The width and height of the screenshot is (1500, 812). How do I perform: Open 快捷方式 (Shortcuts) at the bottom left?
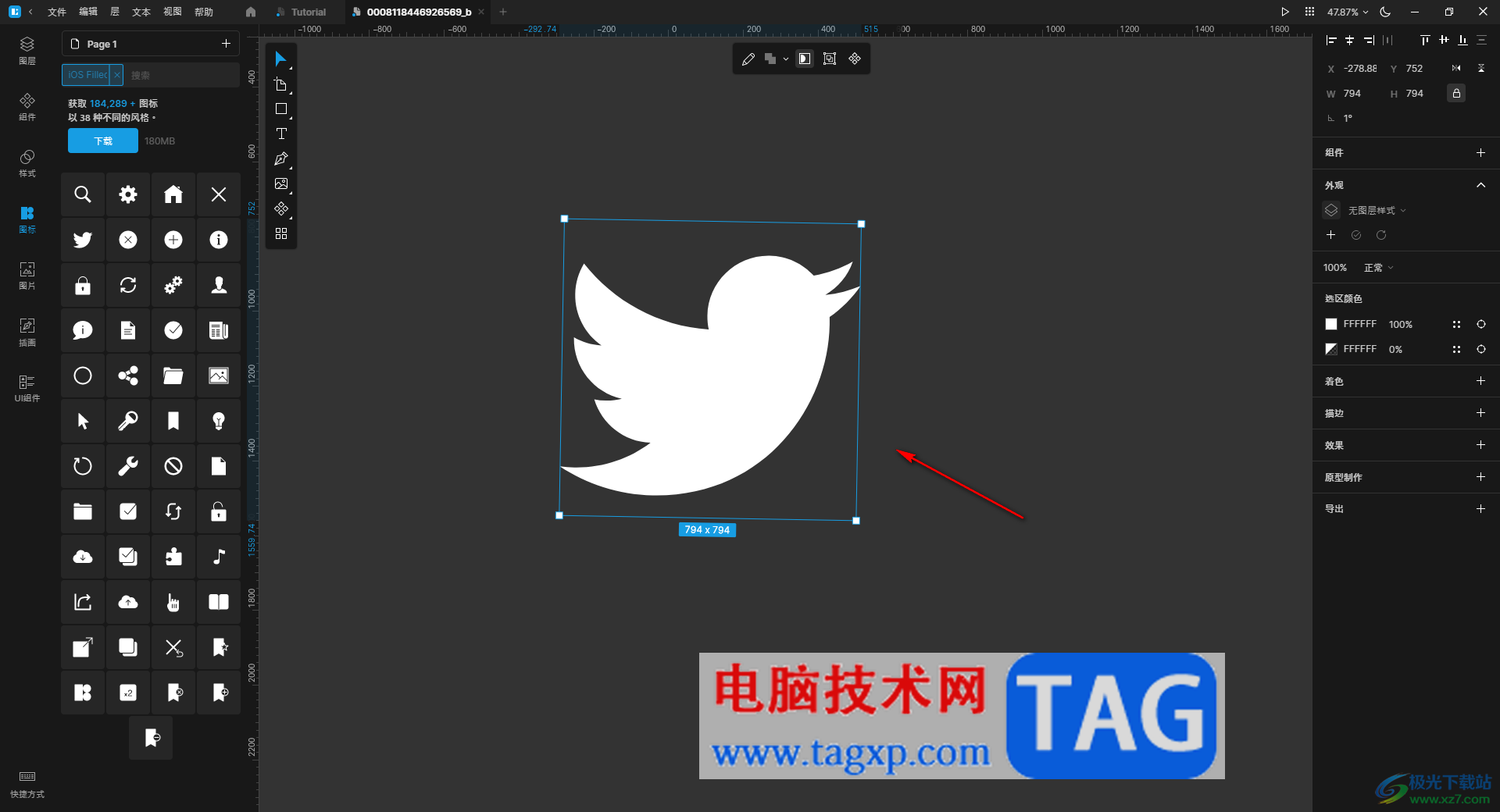[27, 785]
